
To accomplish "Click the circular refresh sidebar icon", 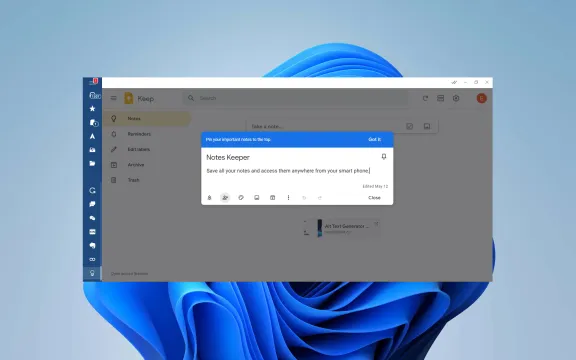I will [x=93, y=190].
